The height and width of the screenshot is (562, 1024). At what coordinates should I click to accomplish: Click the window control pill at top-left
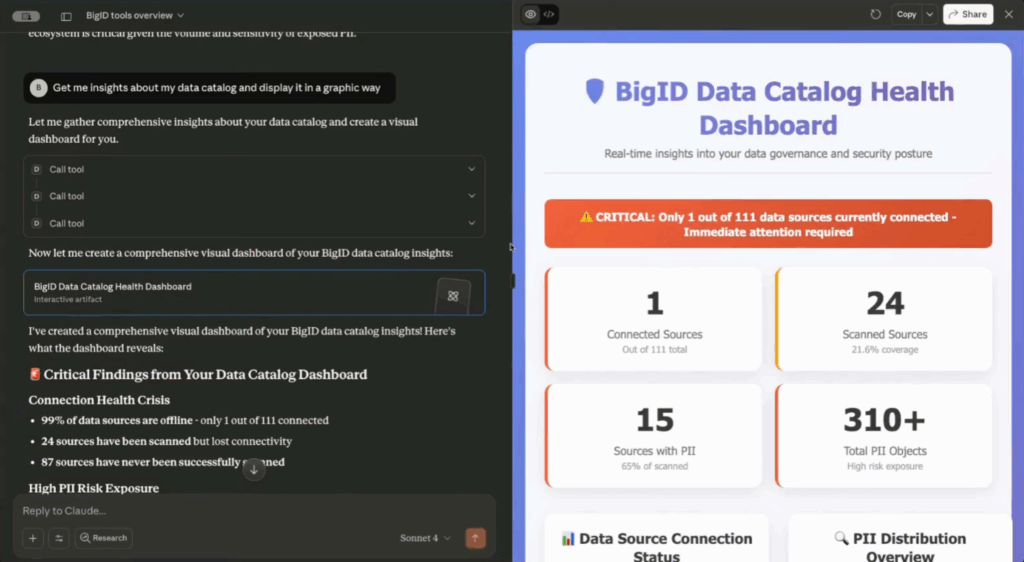[26, 16]
